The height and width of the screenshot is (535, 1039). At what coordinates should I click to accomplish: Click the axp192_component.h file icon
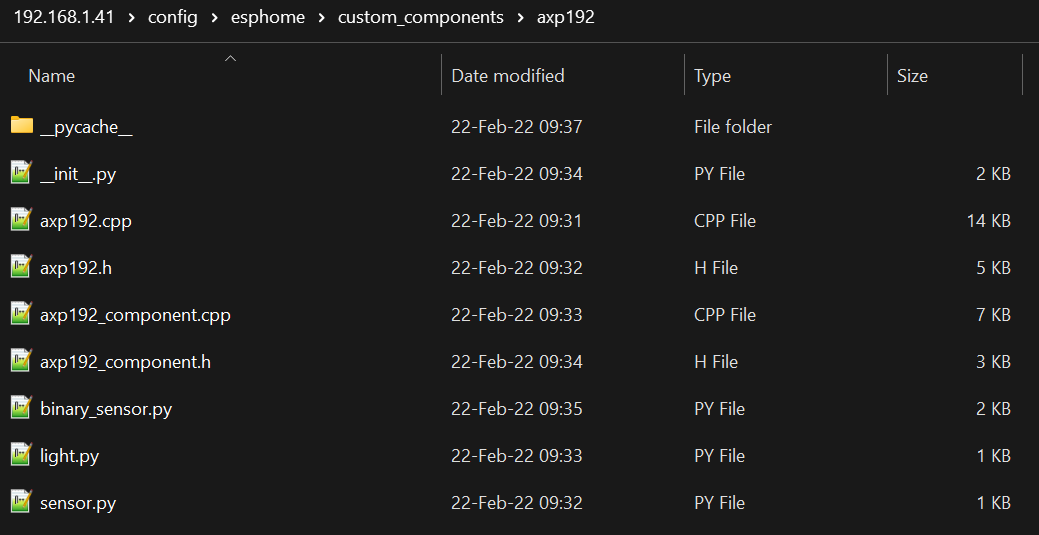(22, 361)
